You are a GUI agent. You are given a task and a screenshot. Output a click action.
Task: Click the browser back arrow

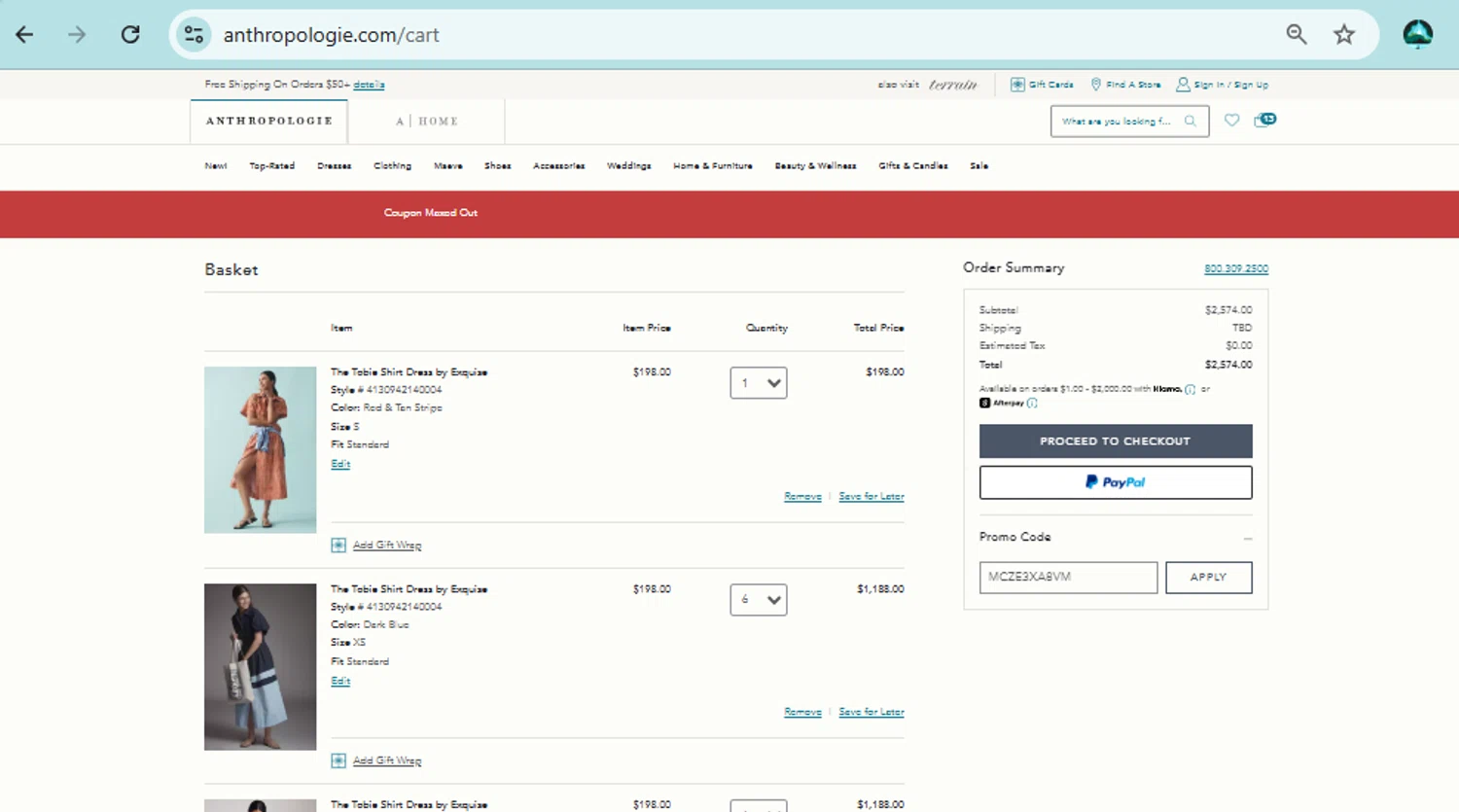(x=24, y=35)
